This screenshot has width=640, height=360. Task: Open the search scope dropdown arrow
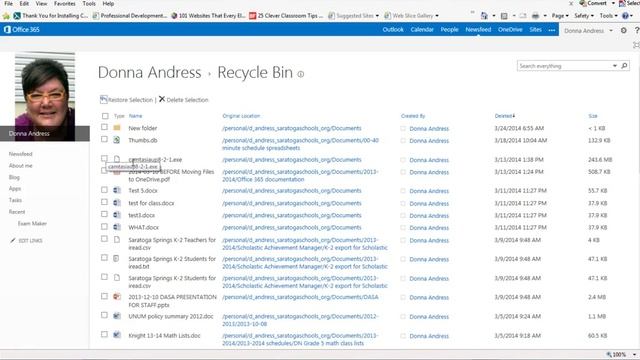pos(614,66)
